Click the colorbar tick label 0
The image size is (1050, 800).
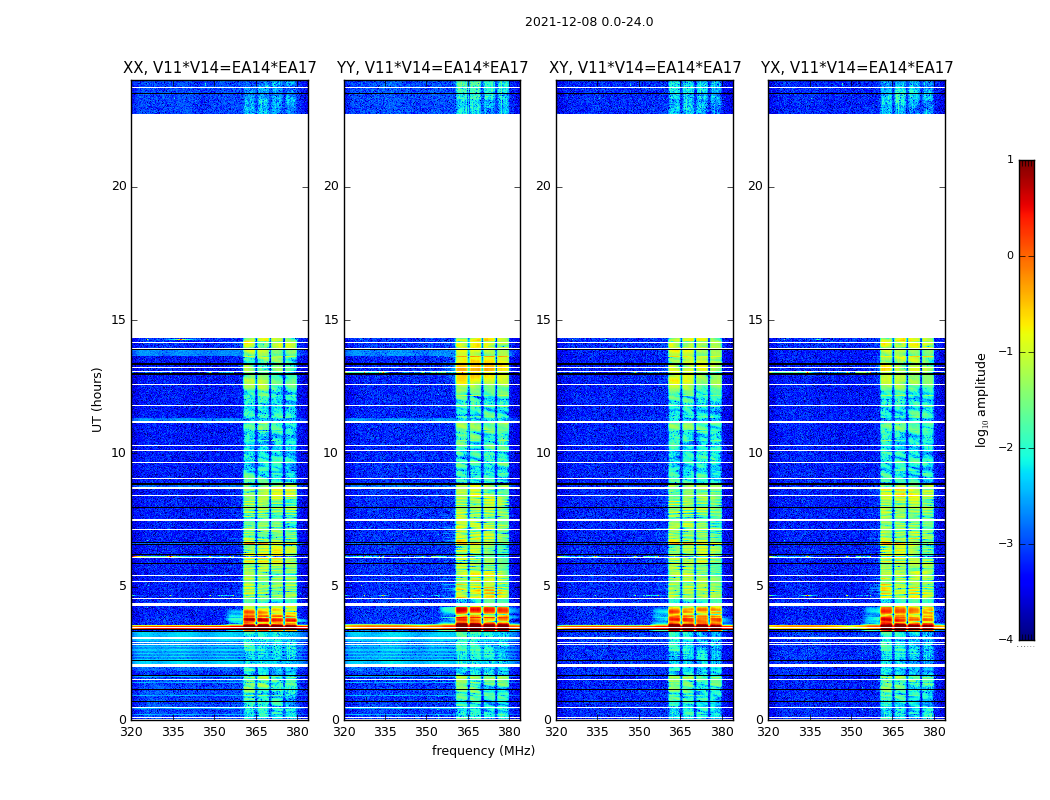(x=1009, y=256)
